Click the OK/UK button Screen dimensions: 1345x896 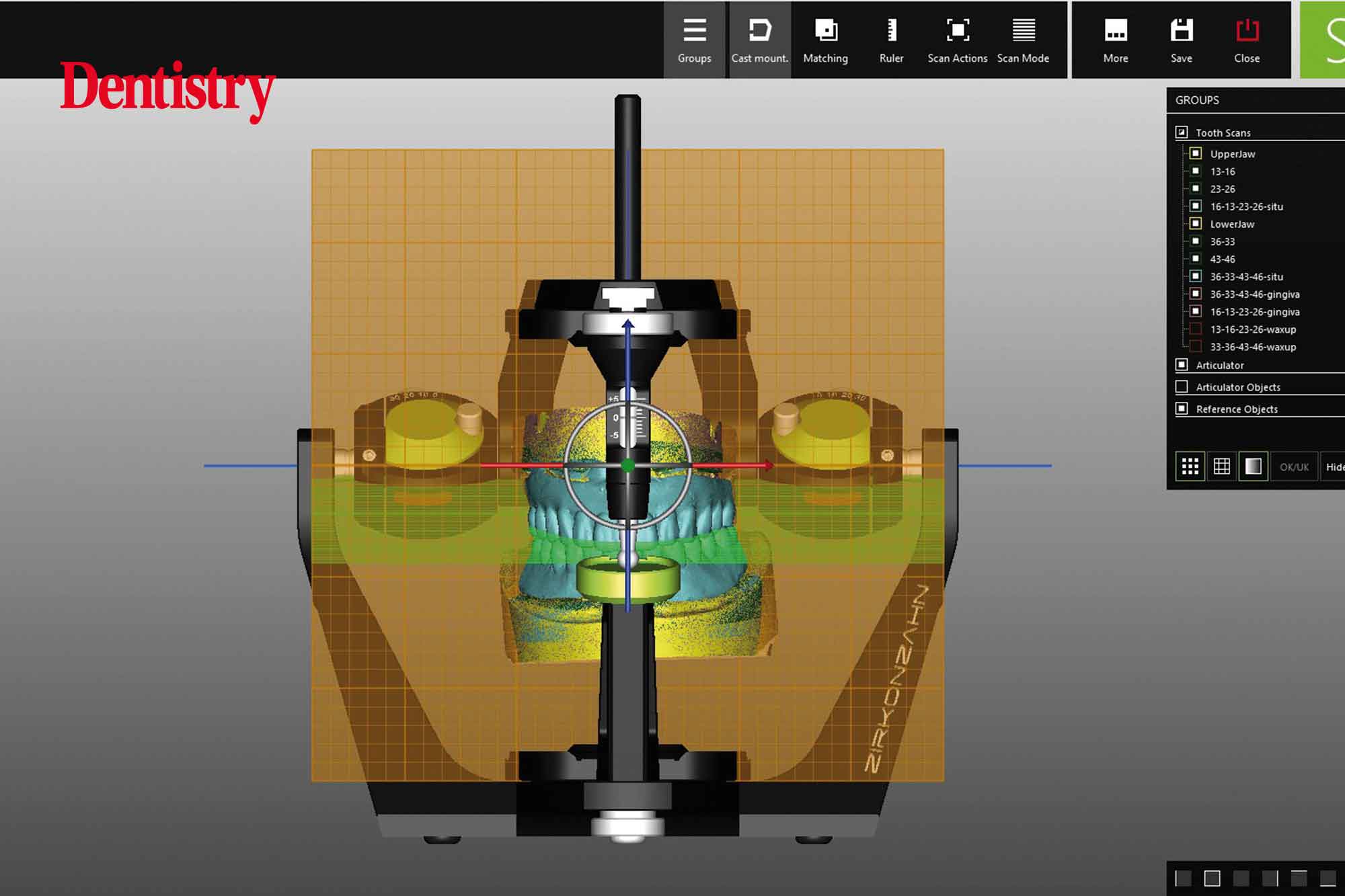tap(1294, 466)
